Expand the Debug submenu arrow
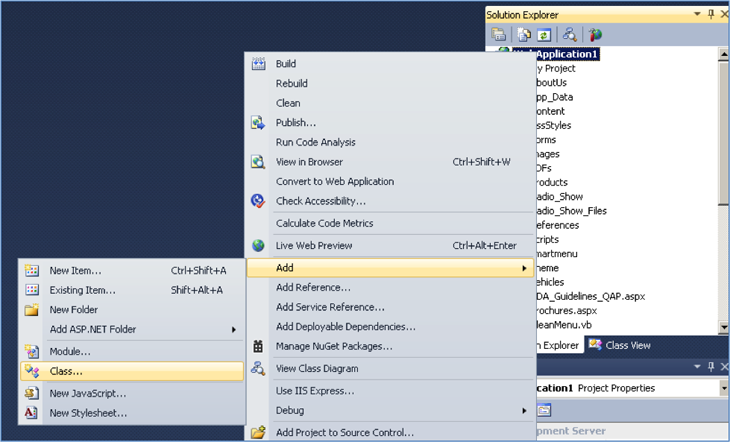 click(x=524, y=410)
